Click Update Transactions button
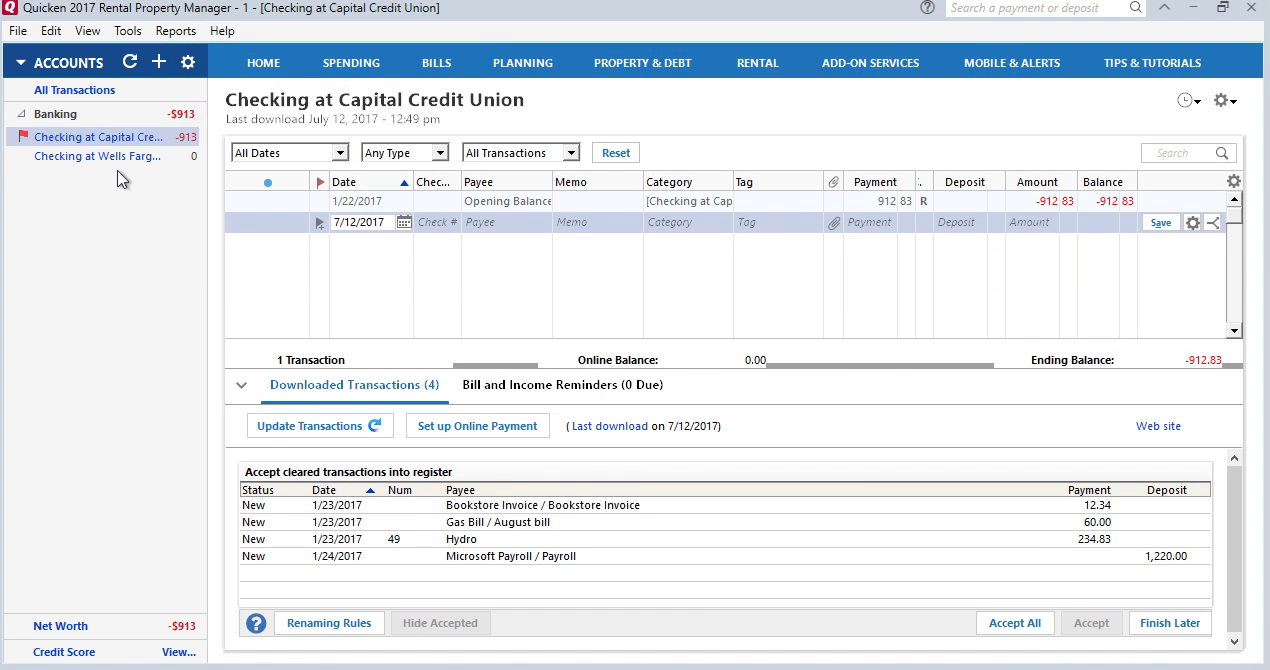Viewport: 1270px width, 670px height. coord(320,426)
